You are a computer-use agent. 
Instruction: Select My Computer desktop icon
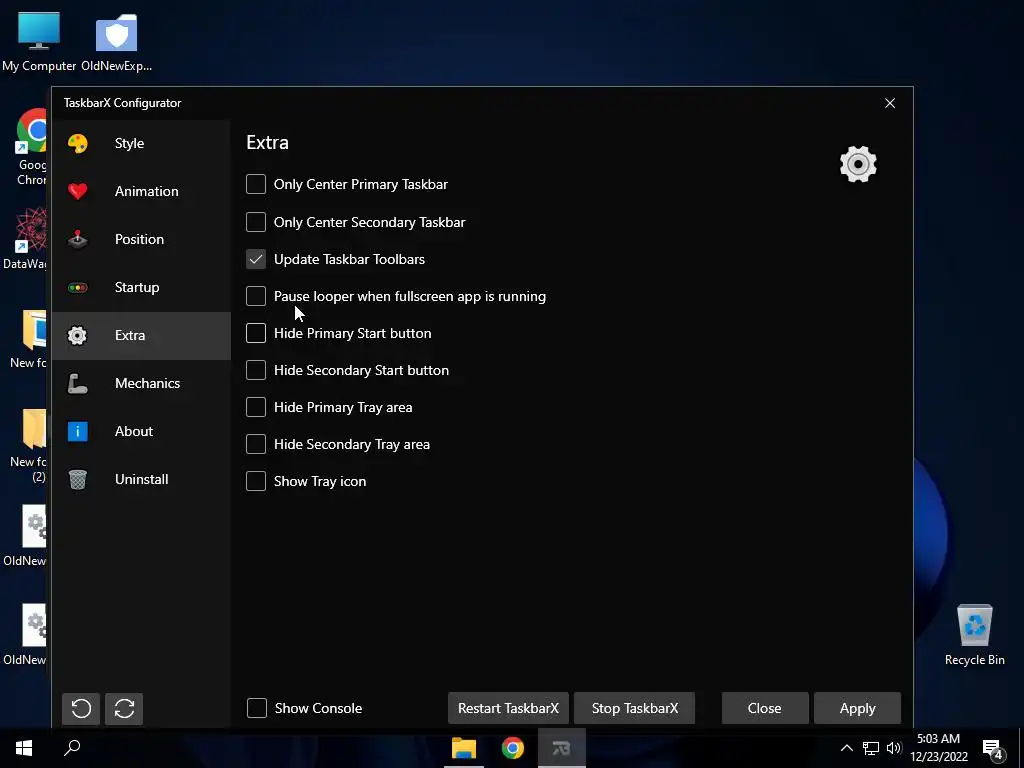pos(39,42)
